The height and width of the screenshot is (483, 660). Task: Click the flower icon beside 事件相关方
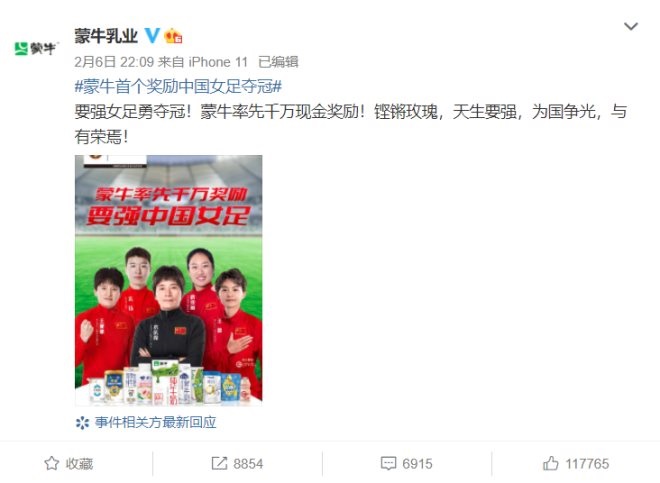click(x=82, y=422)
